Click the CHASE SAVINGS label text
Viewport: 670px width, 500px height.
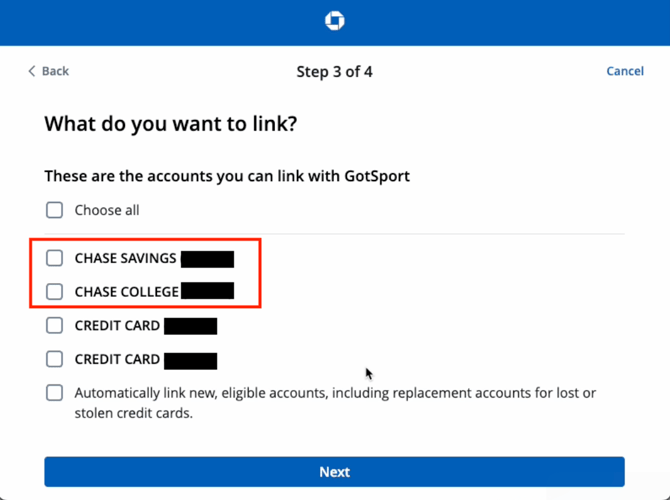pos(125,259)
